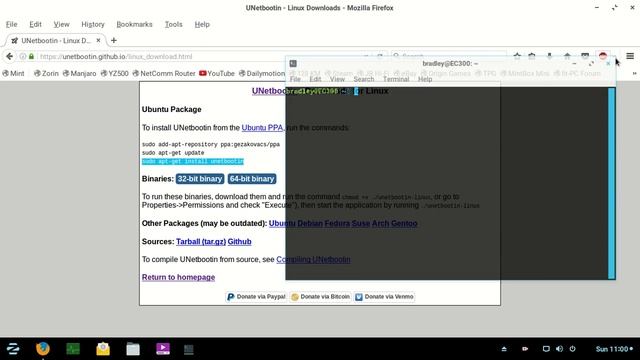Open the file manager taskbar icon
640x360 pixels.
tap(133, 349)
